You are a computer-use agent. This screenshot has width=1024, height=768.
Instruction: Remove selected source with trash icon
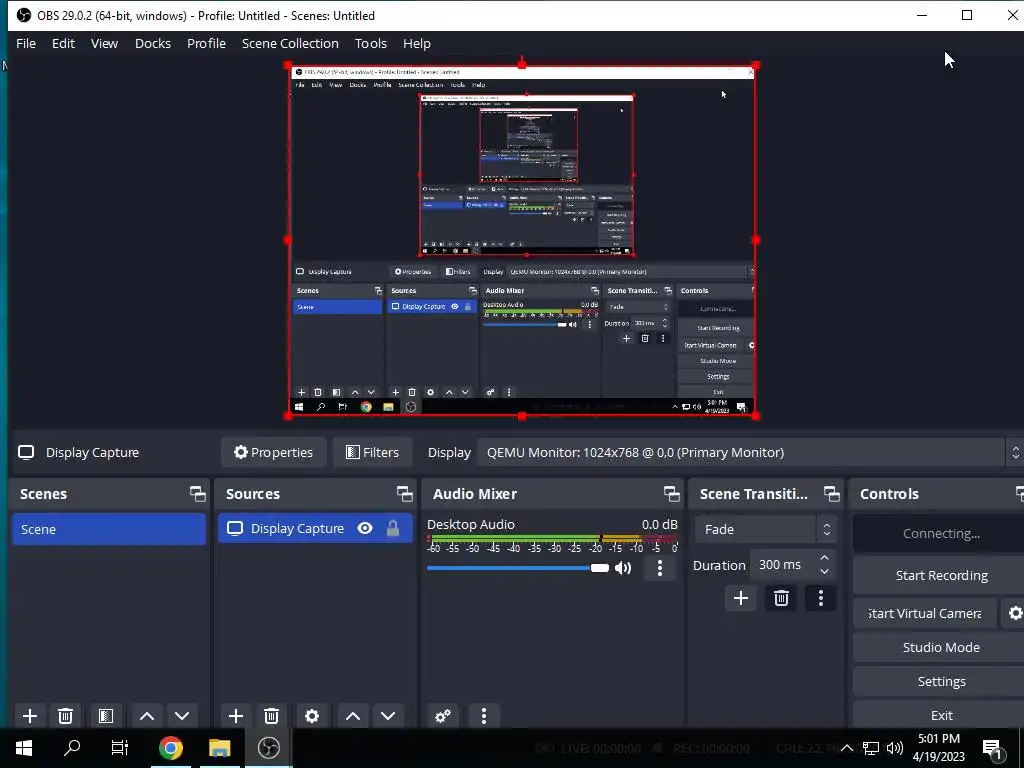272,716
